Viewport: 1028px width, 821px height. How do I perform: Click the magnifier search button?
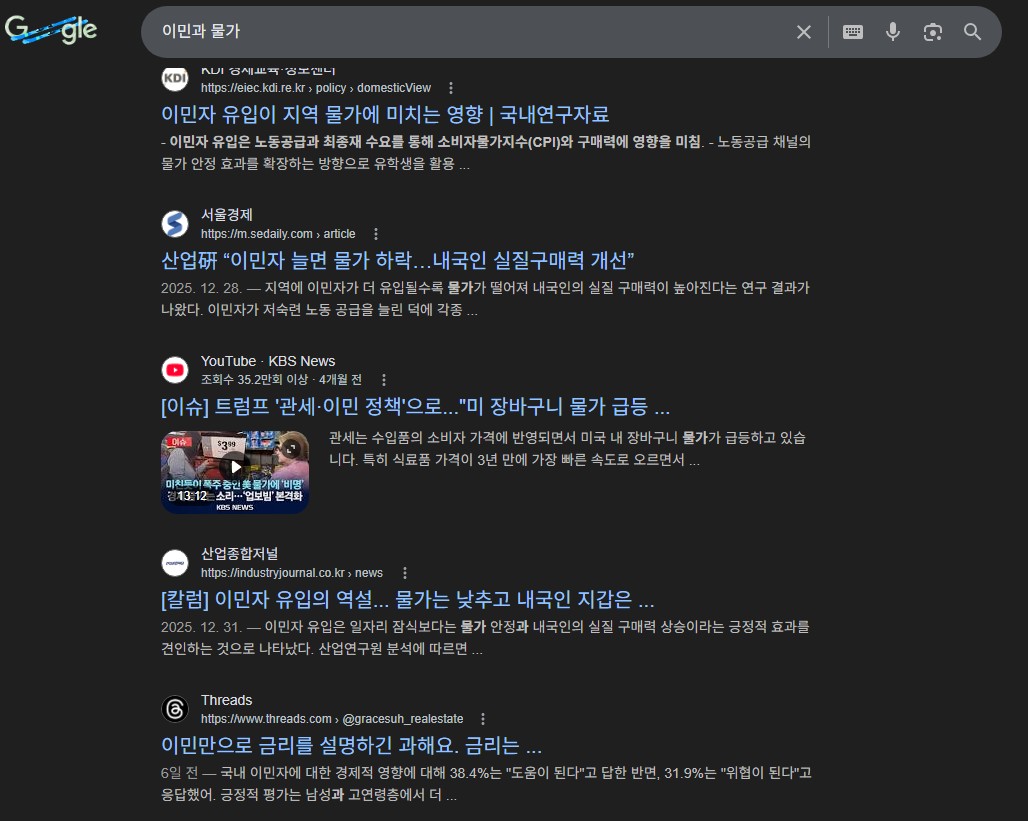coord(973,32)
